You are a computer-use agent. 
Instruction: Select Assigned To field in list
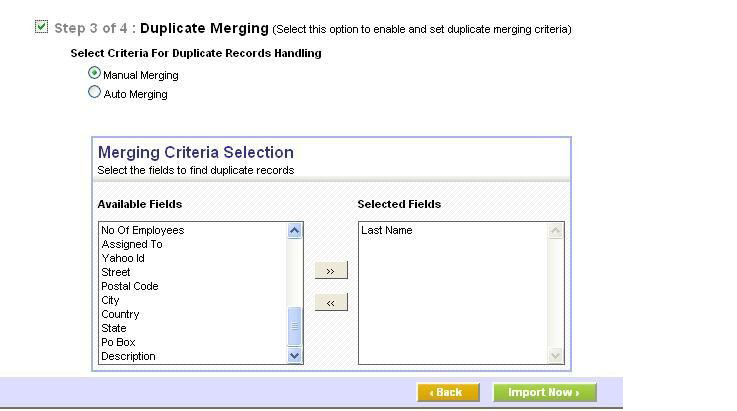click(x=131, y=244)
